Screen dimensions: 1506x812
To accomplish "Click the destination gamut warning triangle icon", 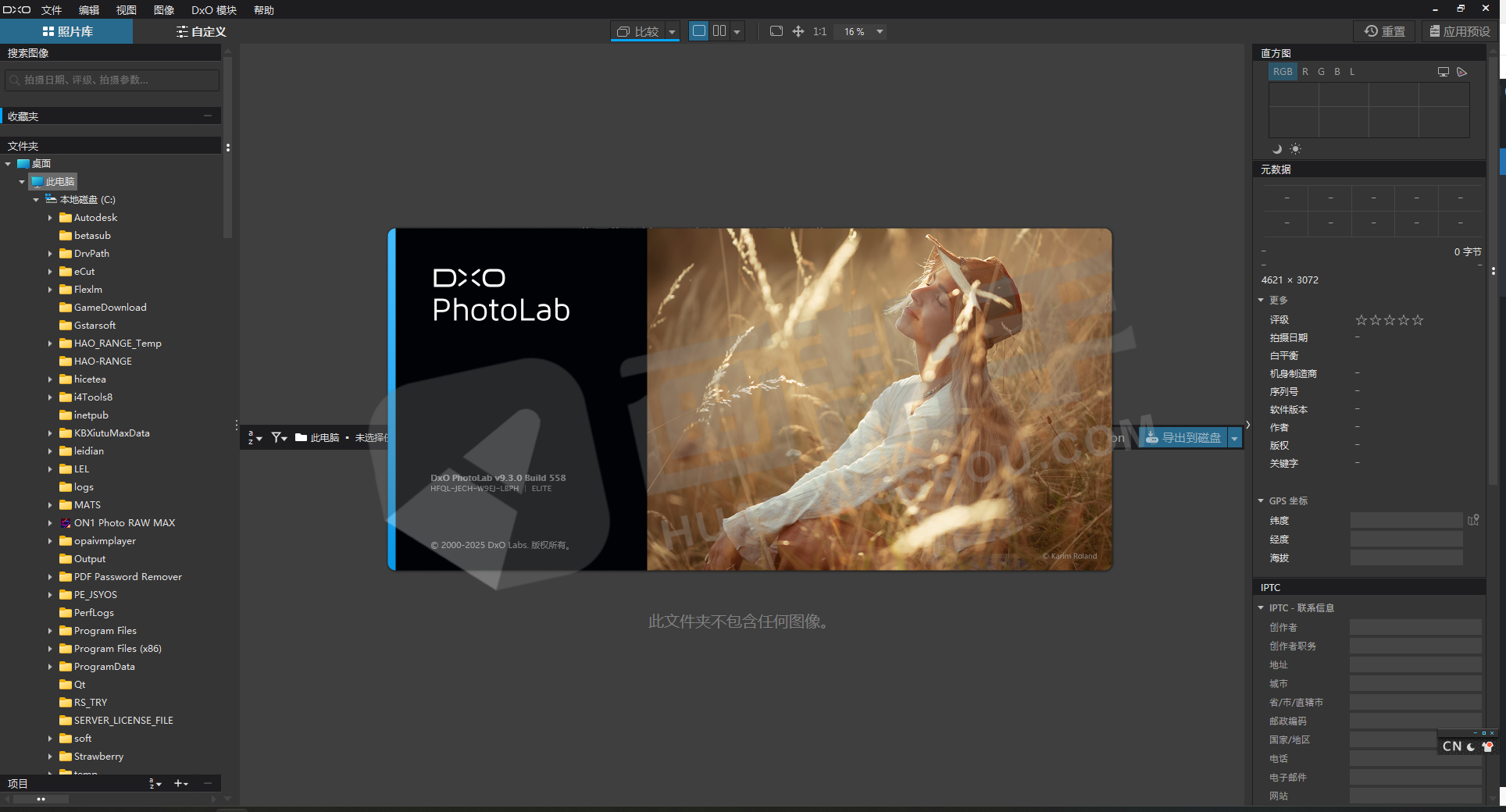I will [x=1462, y=72].
